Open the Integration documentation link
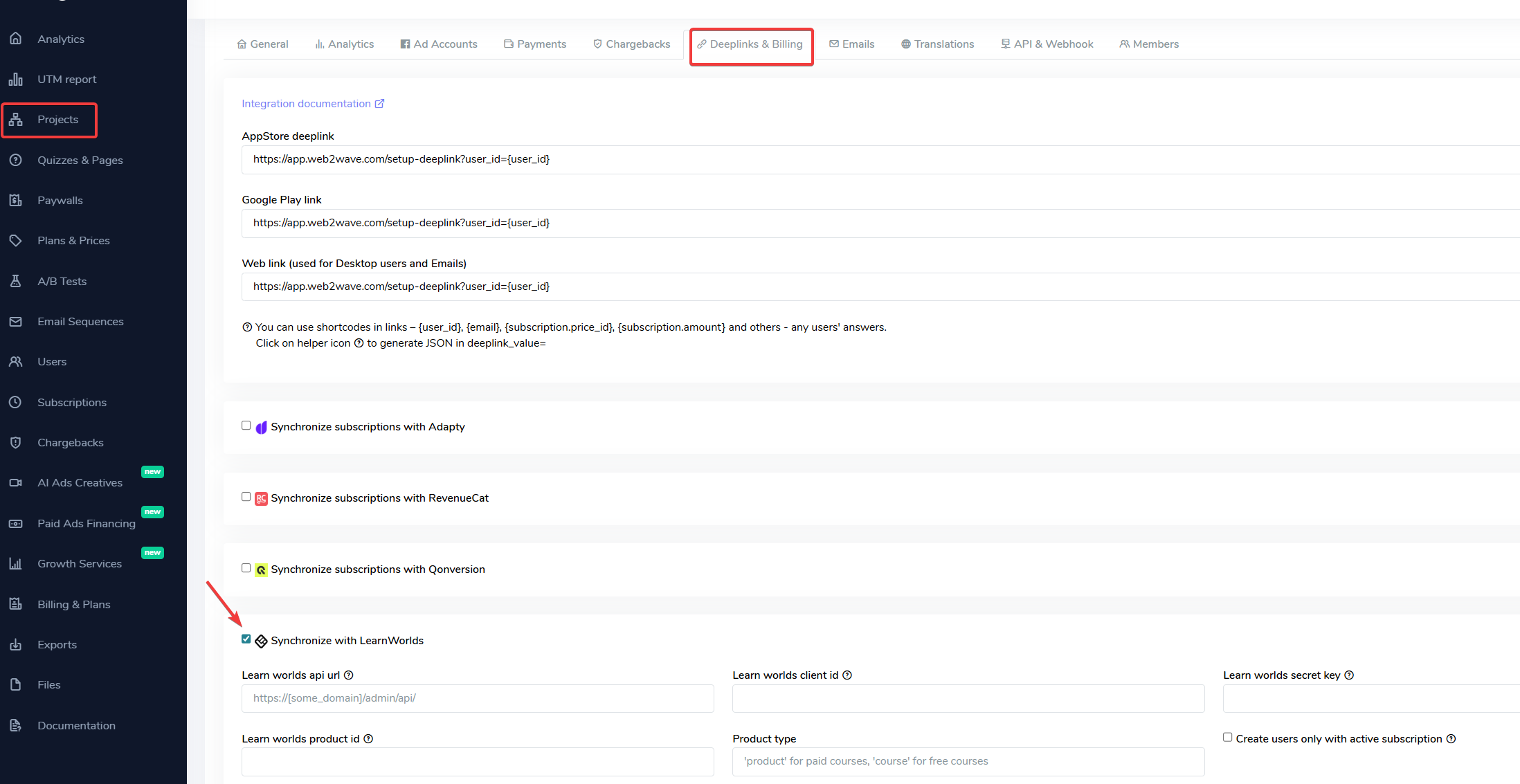 tap(313, 104)
